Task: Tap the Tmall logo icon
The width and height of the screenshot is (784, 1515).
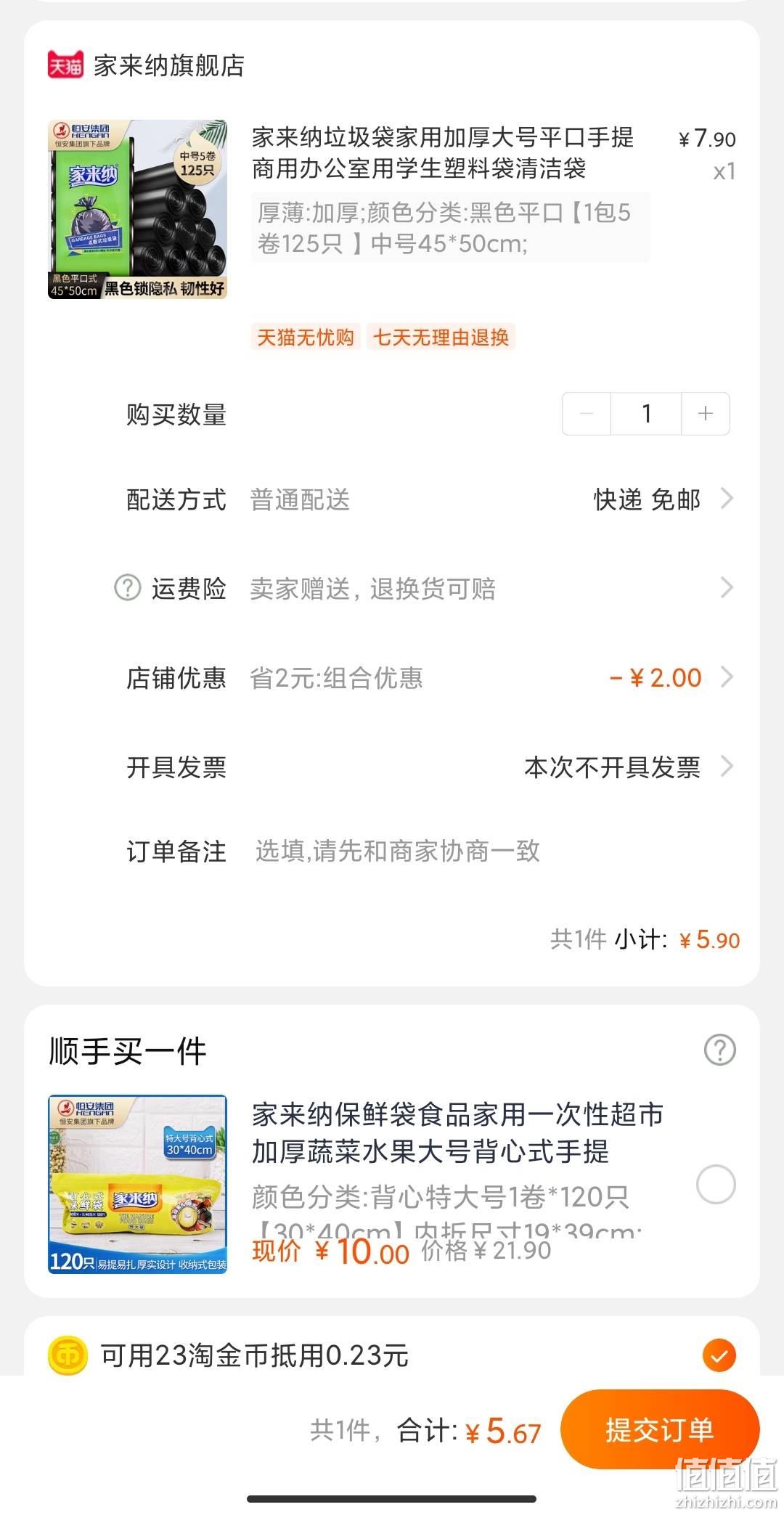Action: coord(65,65)
